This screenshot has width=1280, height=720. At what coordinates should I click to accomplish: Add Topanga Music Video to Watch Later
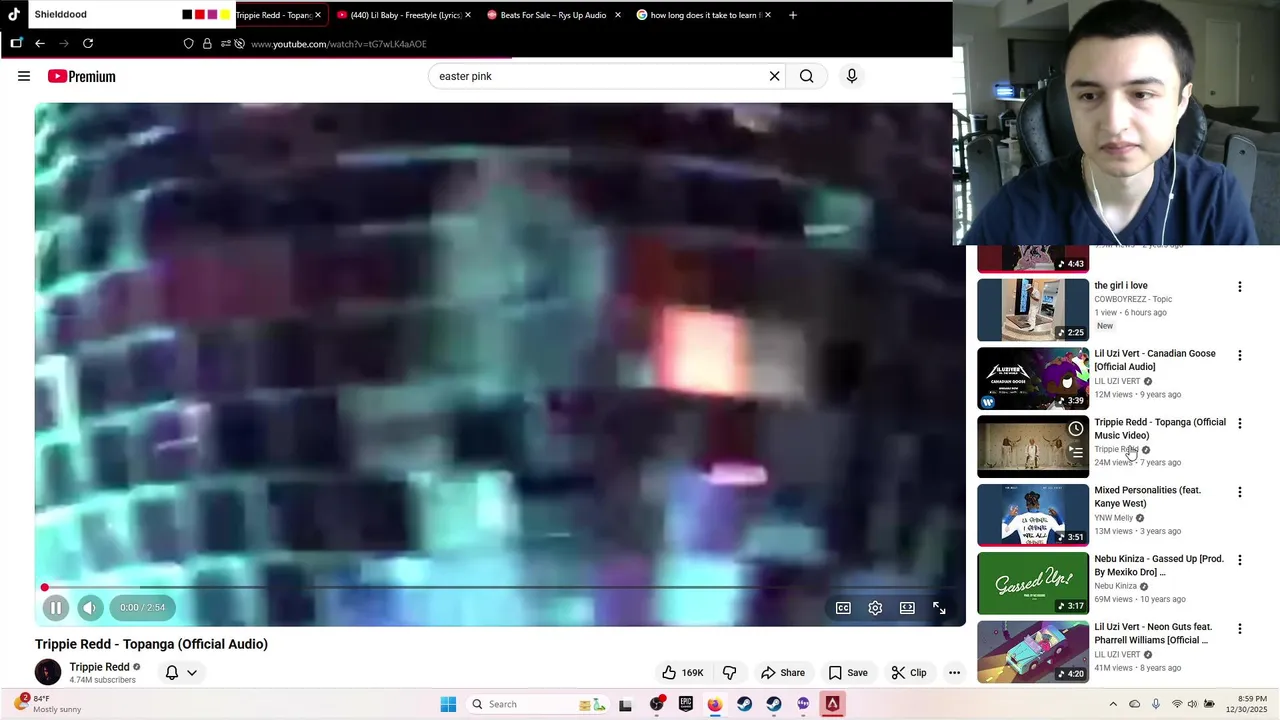(1076, 429)
